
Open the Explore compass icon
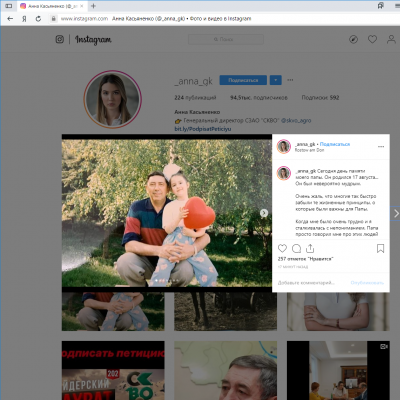353,40
